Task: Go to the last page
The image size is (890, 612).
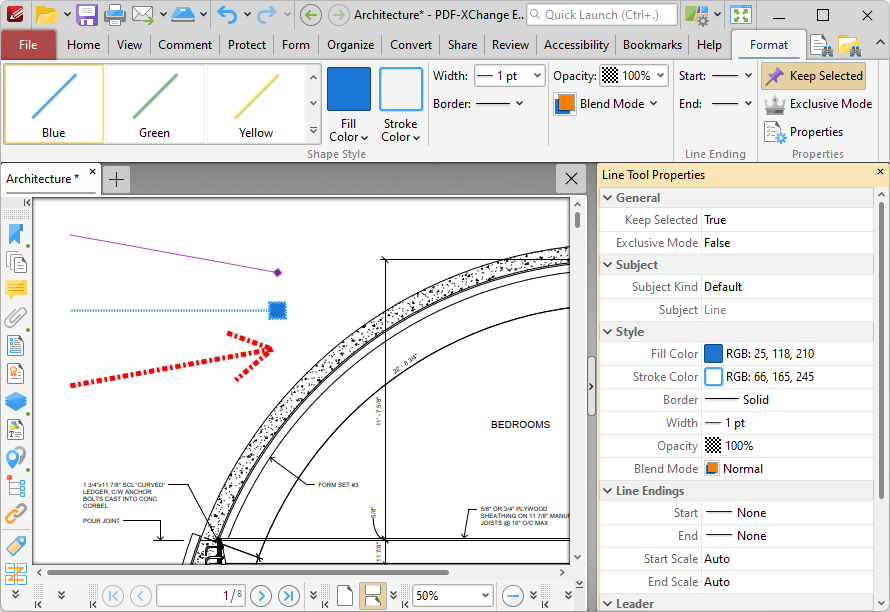Action: coord(289,596)
